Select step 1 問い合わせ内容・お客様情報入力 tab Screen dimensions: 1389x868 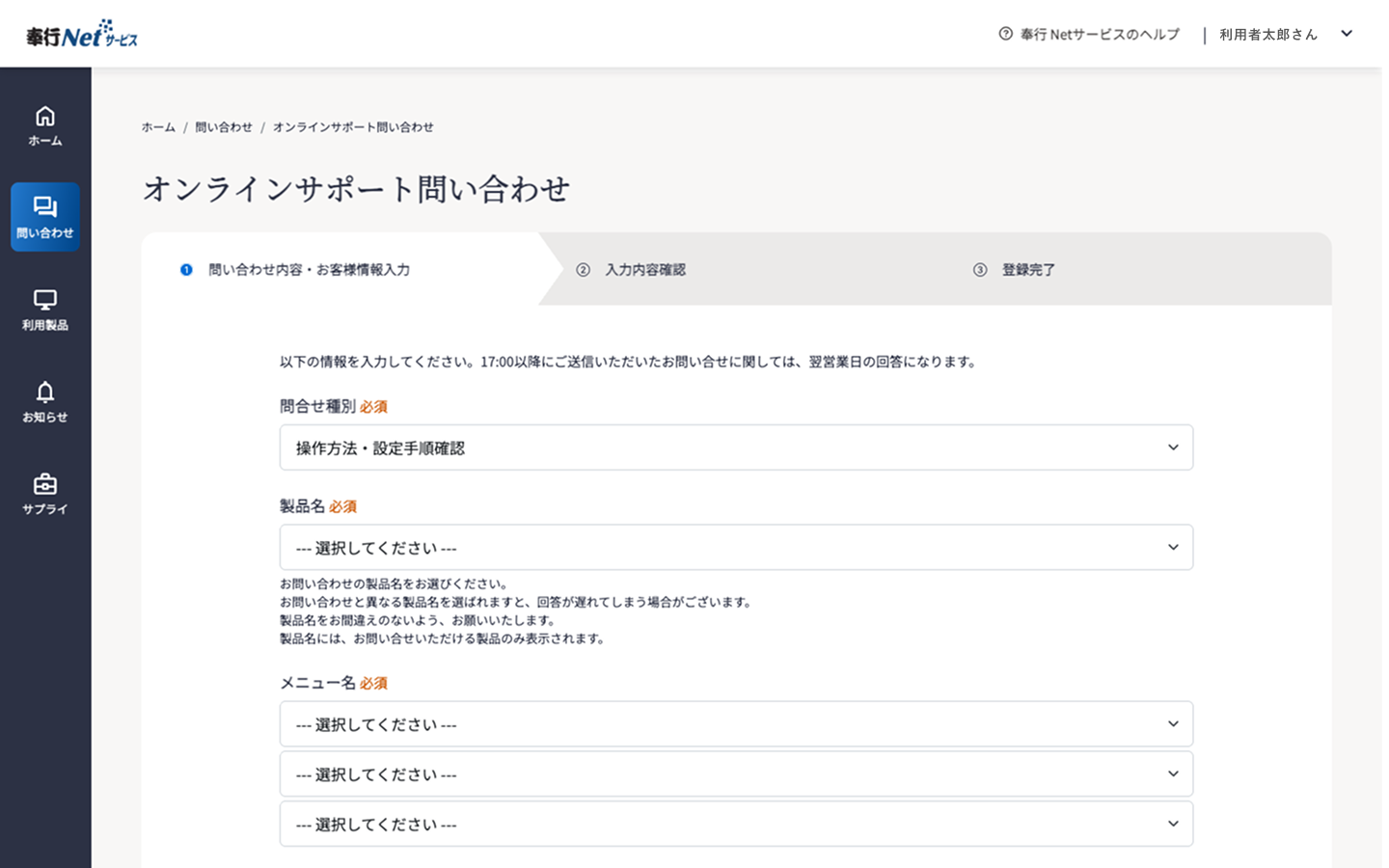tap(309, 270)
